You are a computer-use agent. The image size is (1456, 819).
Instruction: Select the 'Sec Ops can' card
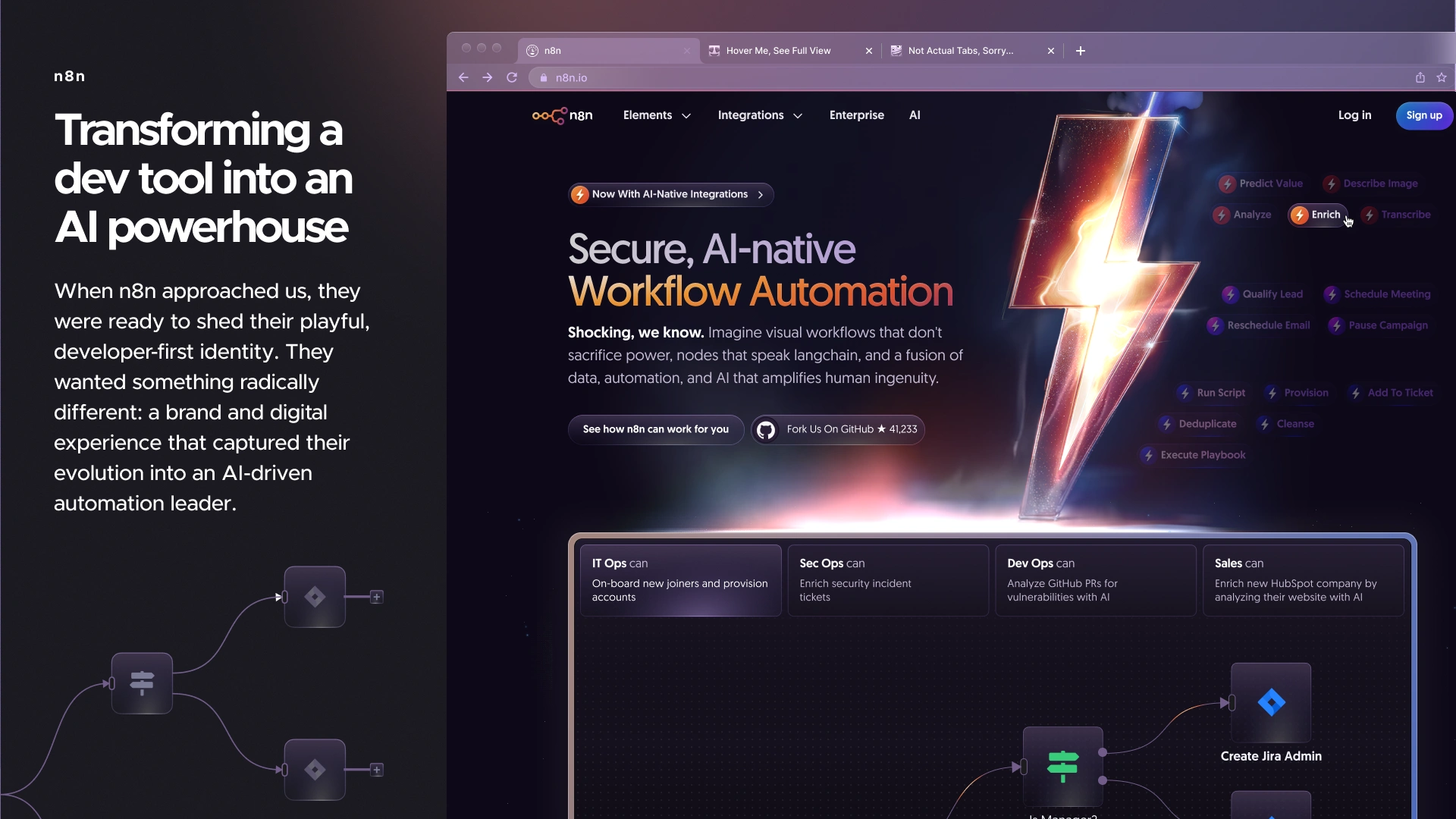[888, 580]
